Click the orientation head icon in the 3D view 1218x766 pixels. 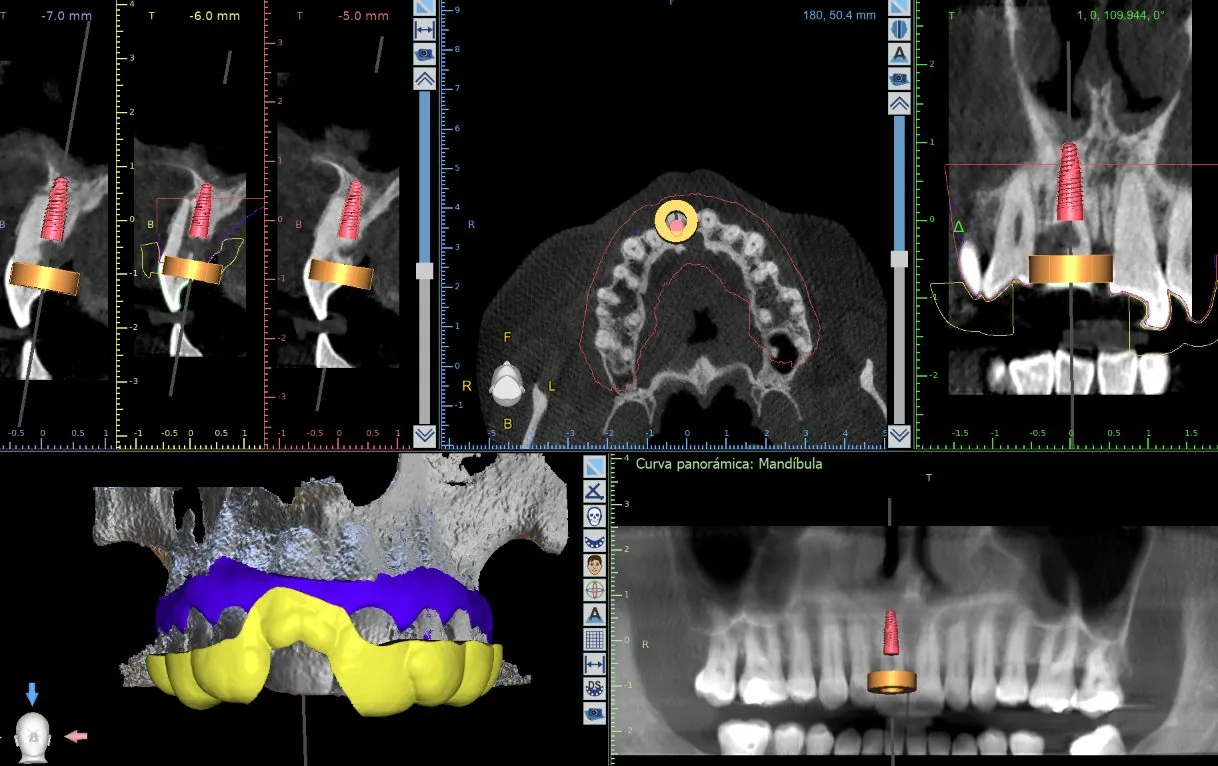point(33,739)
